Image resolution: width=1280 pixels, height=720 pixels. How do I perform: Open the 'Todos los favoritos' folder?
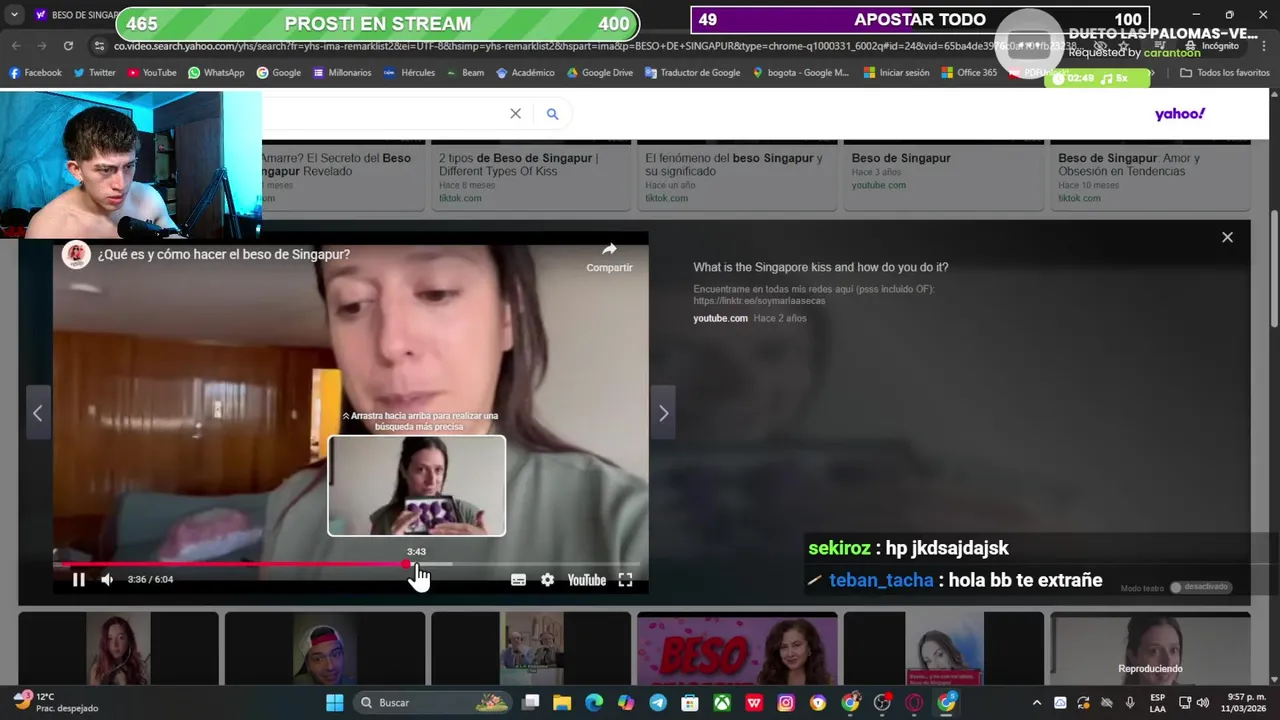coord(1224,73)
